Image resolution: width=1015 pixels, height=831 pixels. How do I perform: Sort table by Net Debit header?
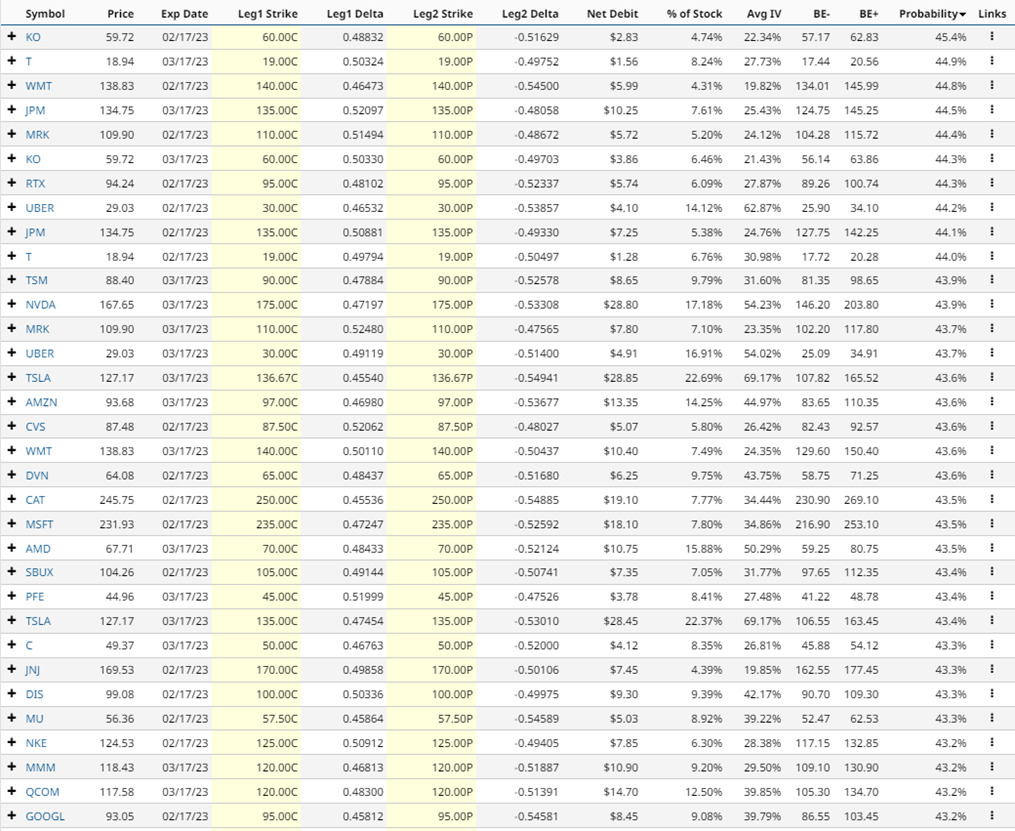pos(612,14)
